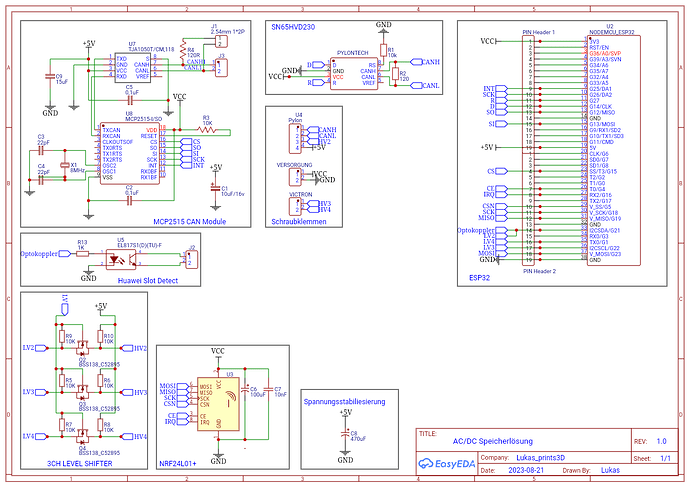The image size is (690, 488).
Task: Click resistor R1 10k near GND
Action: [x=383, y=50]
